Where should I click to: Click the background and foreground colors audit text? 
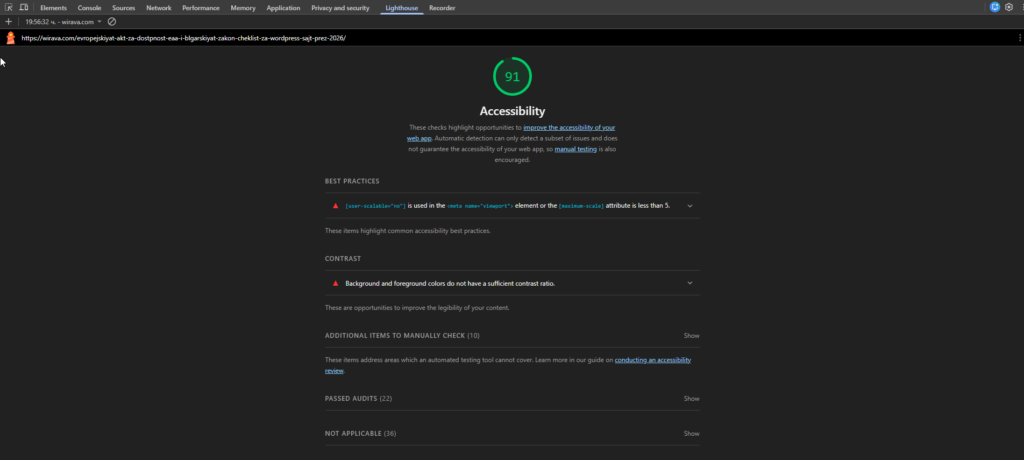(x=450, y=283)
